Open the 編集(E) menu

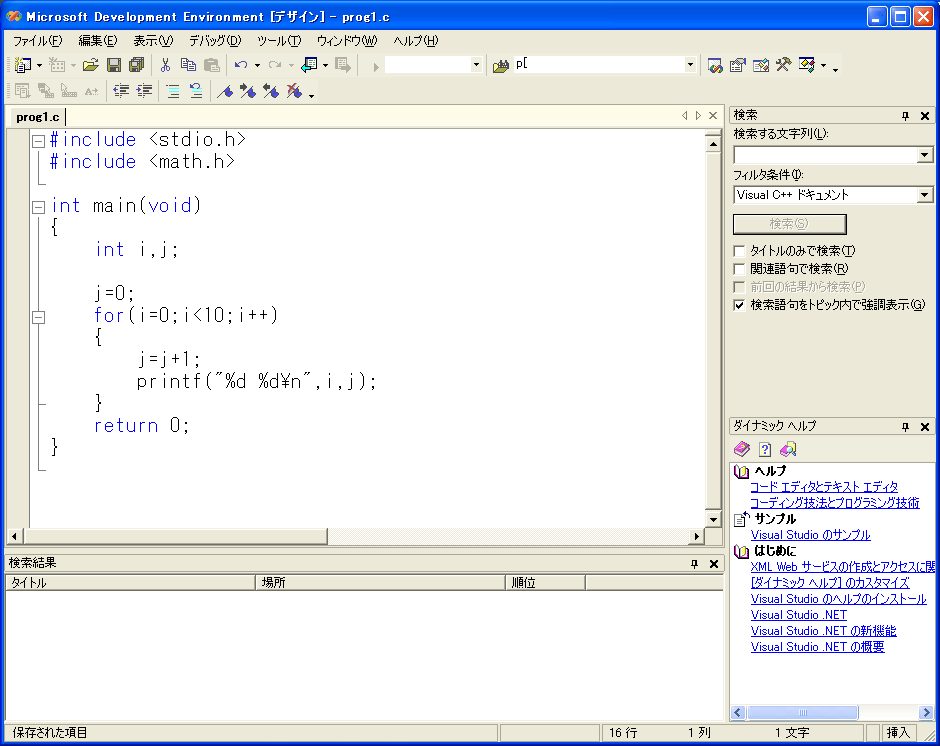click(98, 41)
